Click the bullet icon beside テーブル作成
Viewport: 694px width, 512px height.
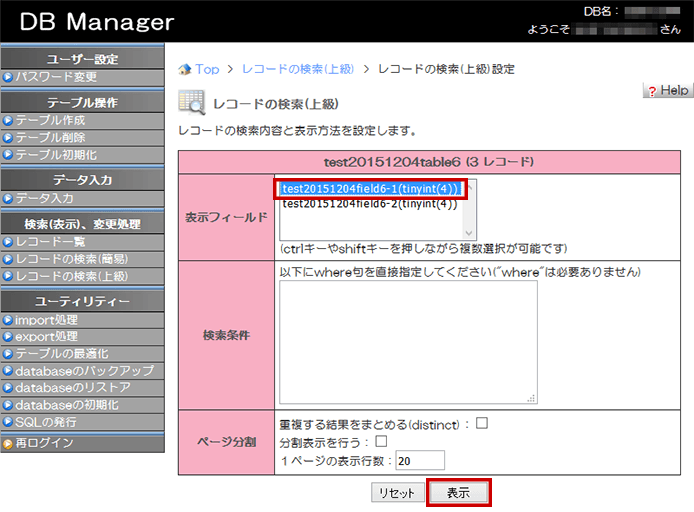[8, 120]
